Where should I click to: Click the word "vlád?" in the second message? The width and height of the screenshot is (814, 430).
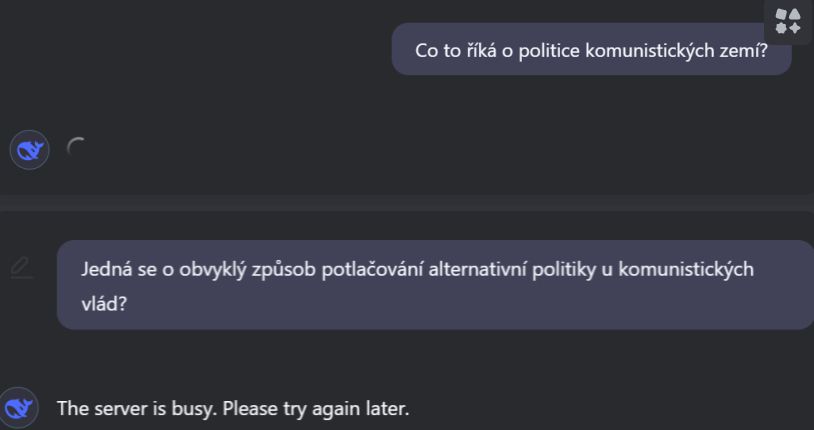click(103, 301)
